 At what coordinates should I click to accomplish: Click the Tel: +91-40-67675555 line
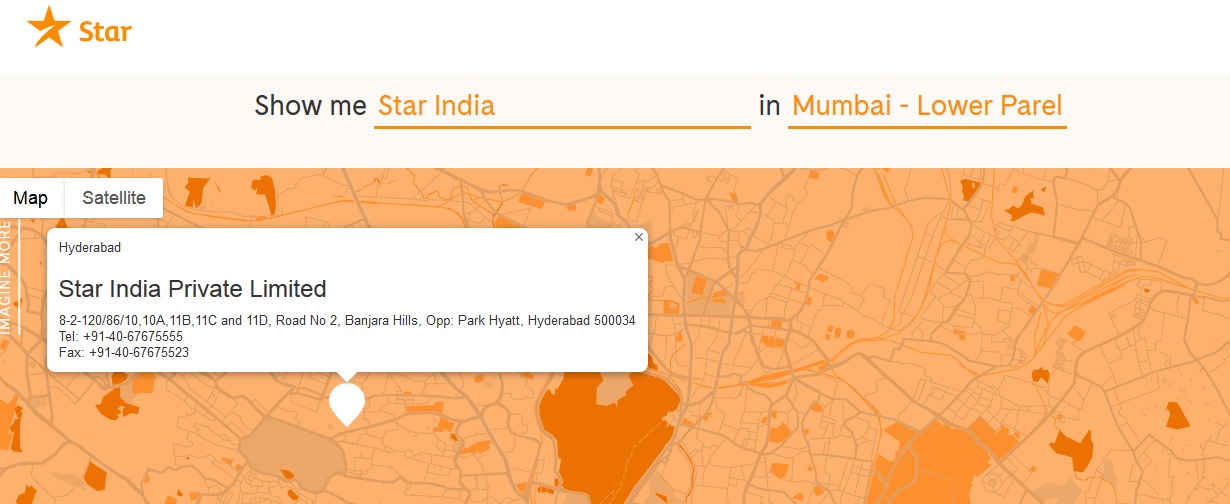pos(121,337)
